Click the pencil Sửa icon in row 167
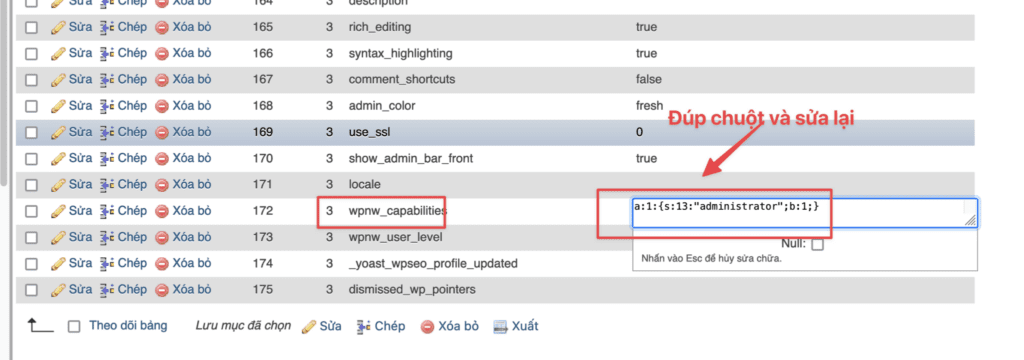 click(x=58, y=80)
